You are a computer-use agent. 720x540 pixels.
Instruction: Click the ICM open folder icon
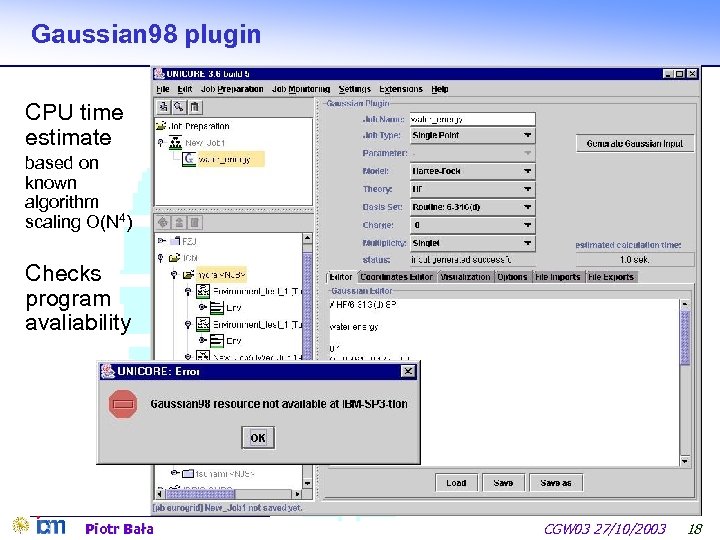pos(174,258)
